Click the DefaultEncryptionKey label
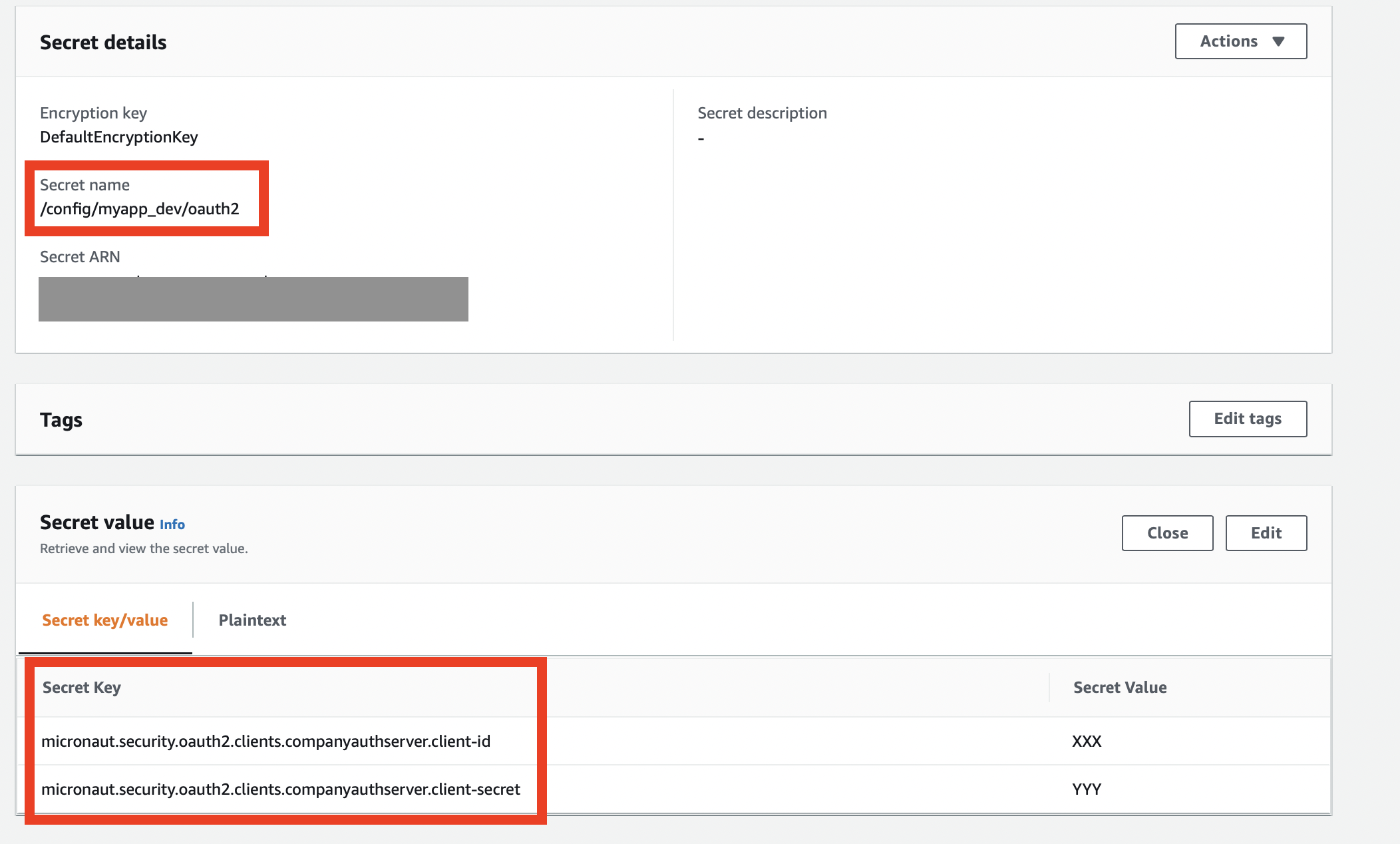Viewport: 1400px width, 844px height. 118,137
